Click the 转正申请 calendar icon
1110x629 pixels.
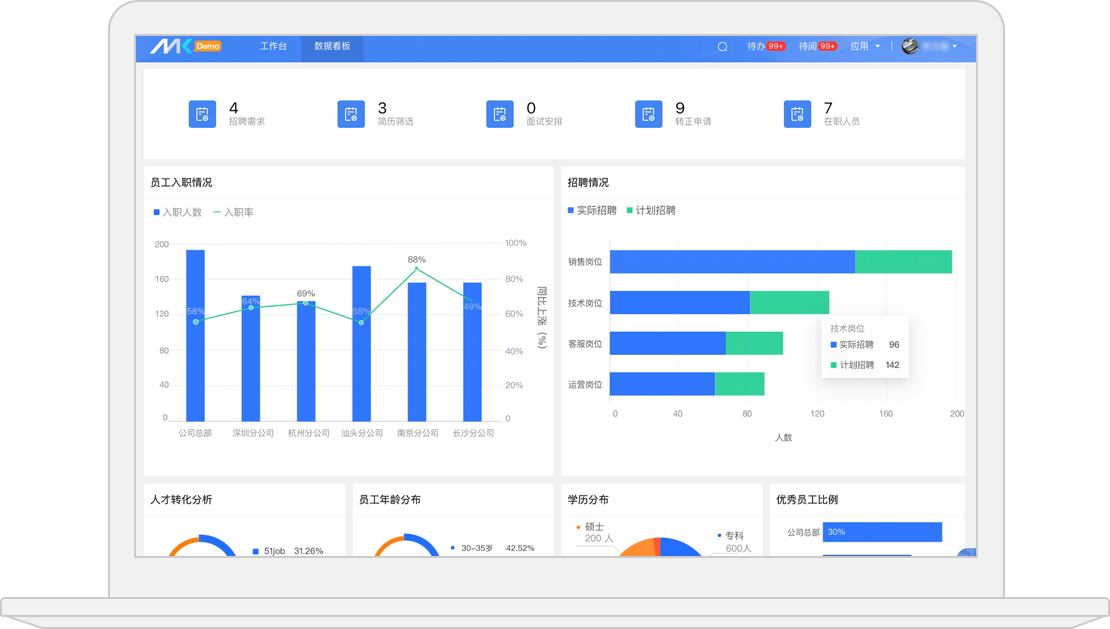[648, 114]
